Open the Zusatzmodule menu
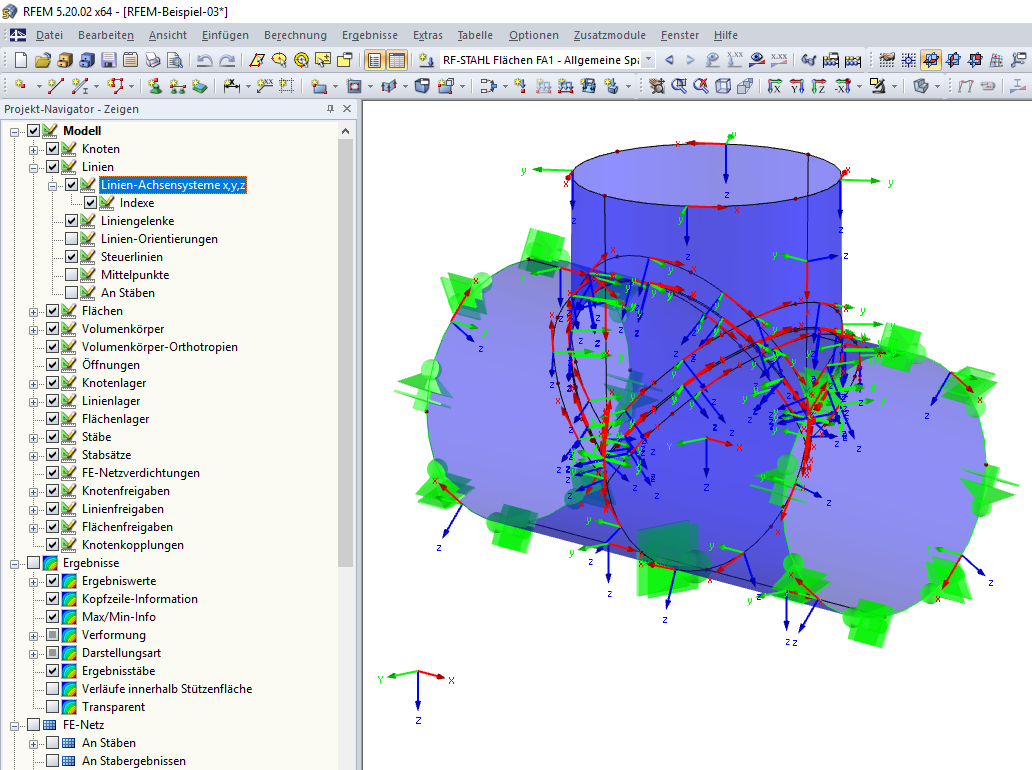Image resolution: width=1032 pixels, height=770 pixels. (x=609, y=35)
